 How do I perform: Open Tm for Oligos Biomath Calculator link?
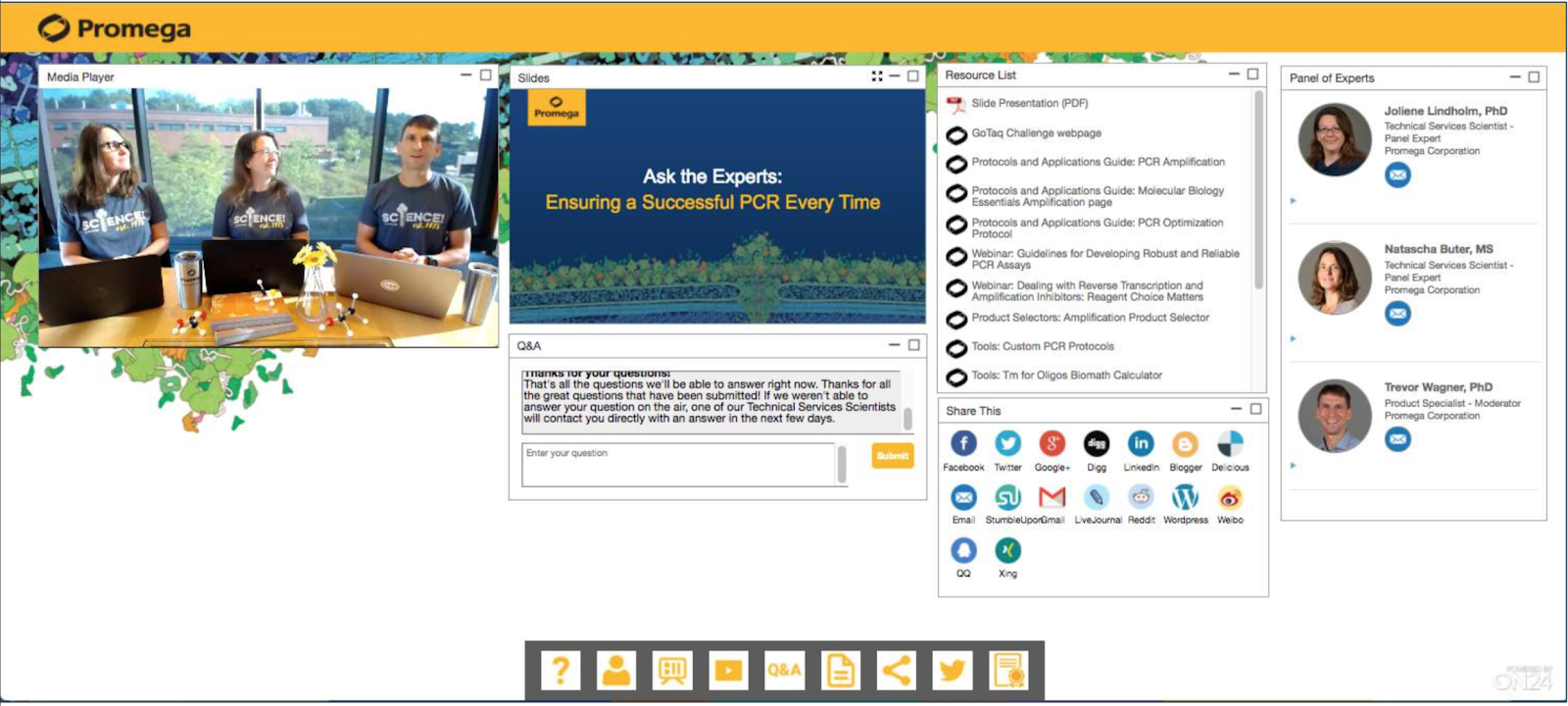1066,376
